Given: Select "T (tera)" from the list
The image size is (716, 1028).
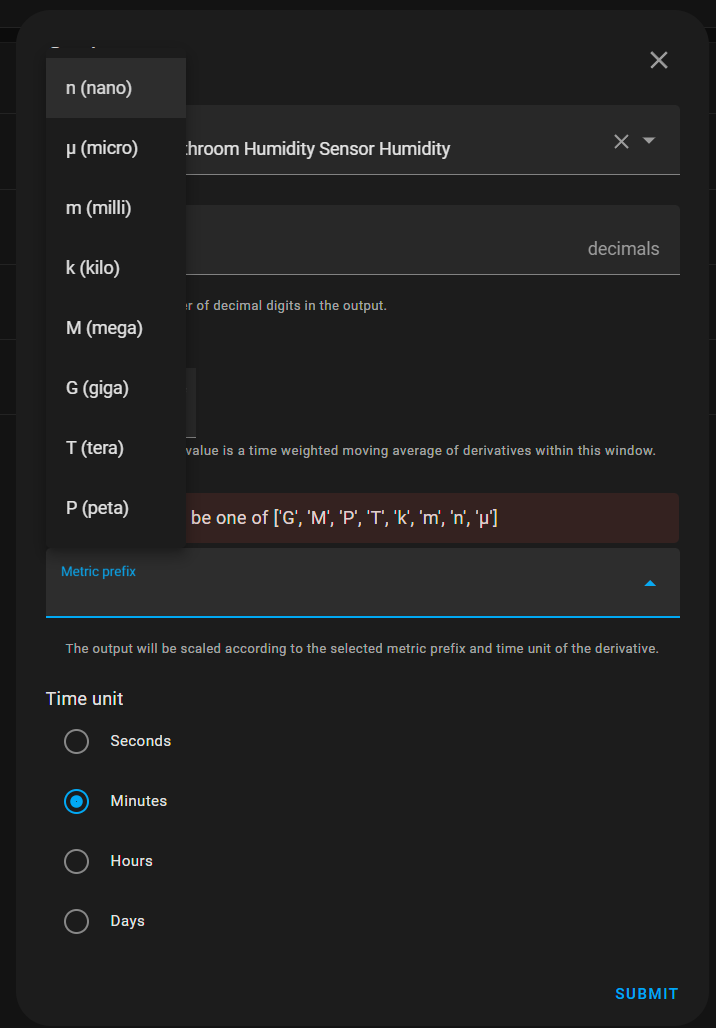Looking at the screenshot, I should click(x=94, y=447).
